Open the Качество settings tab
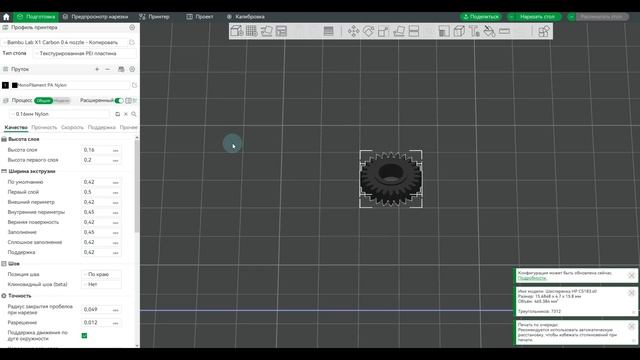640x360 pixels. pyautogui.click(x=16, y=127)
